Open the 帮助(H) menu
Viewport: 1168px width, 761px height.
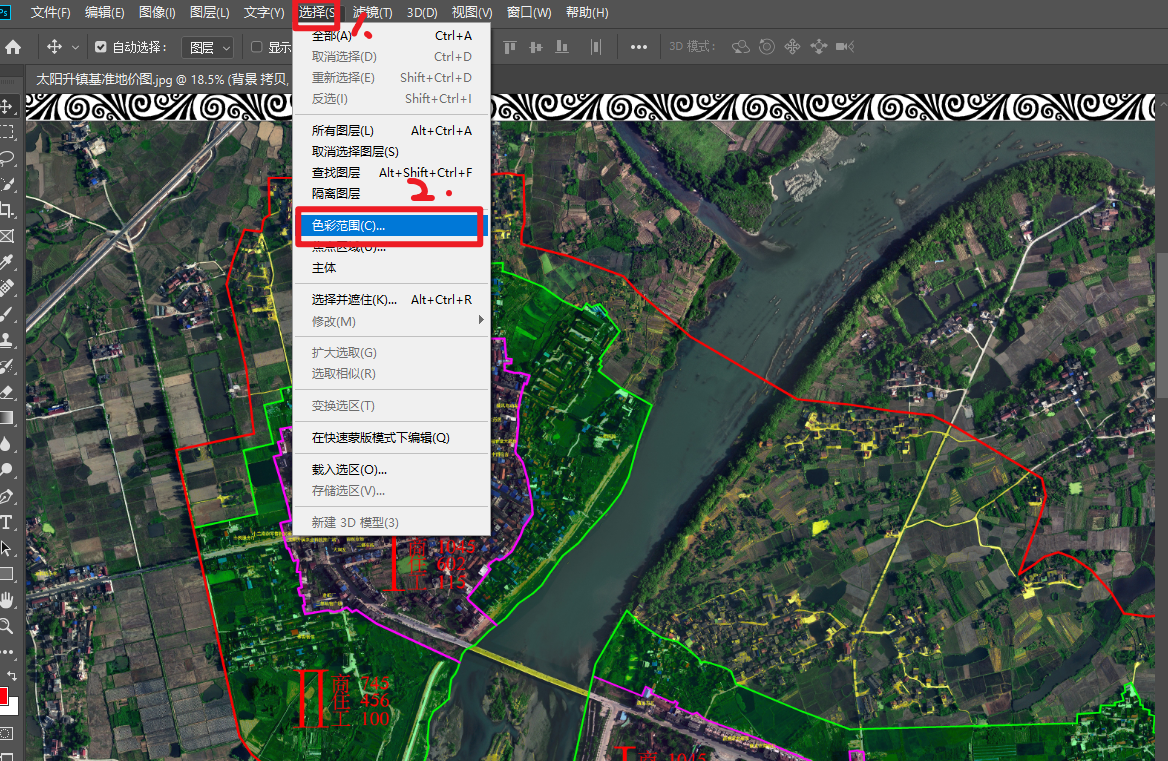[587, 13]
